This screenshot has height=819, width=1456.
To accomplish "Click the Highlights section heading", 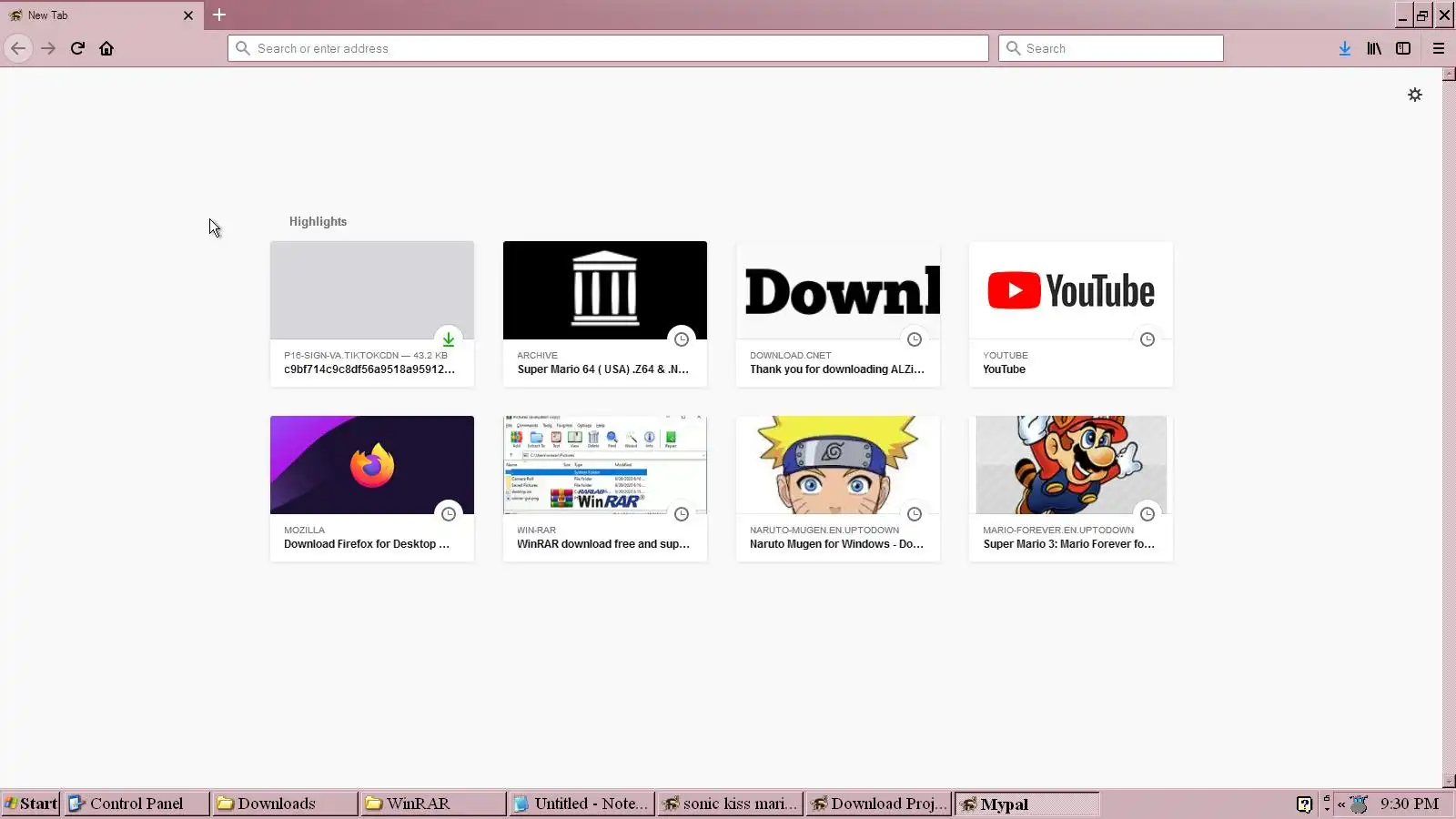I will point(318,221).
